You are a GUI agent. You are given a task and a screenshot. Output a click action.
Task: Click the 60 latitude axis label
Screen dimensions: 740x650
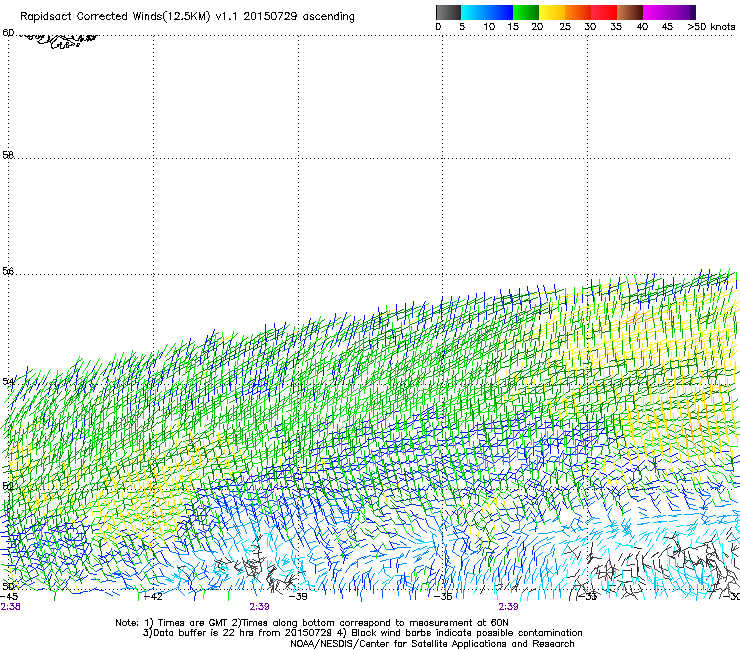click(x=8, y=33)
